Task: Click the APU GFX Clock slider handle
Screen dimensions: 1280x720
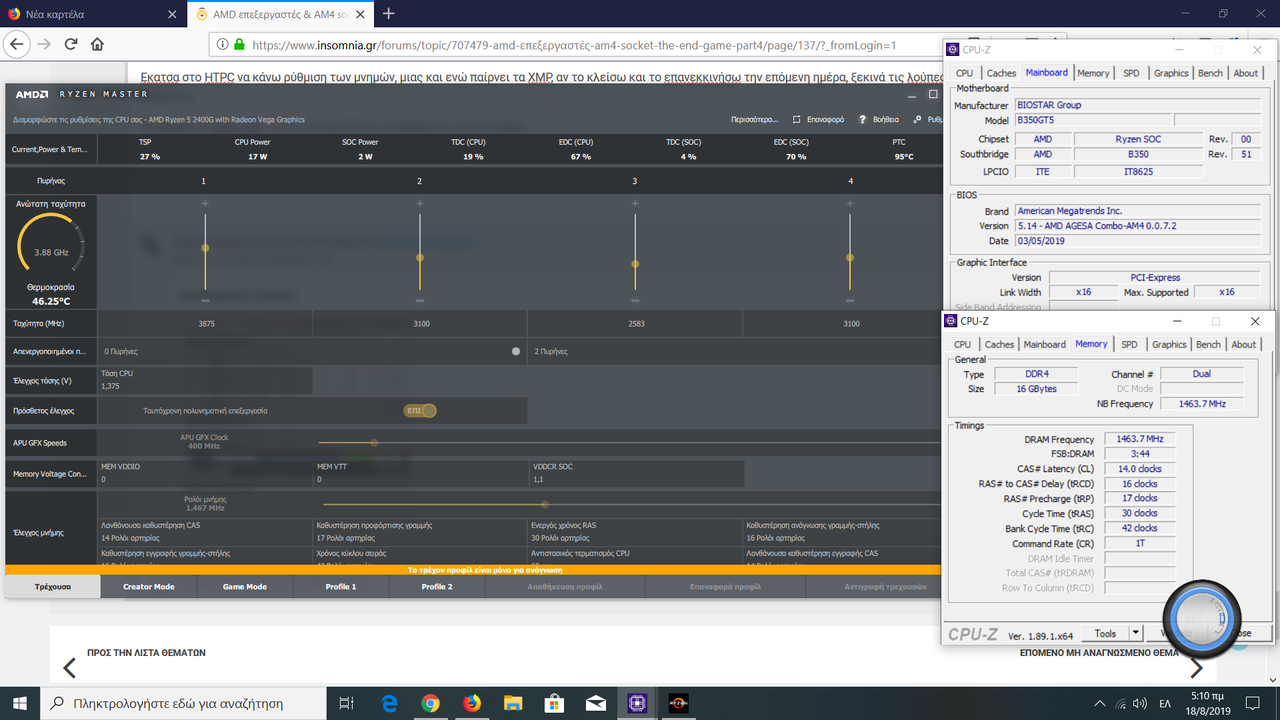Action: point(374,442)
